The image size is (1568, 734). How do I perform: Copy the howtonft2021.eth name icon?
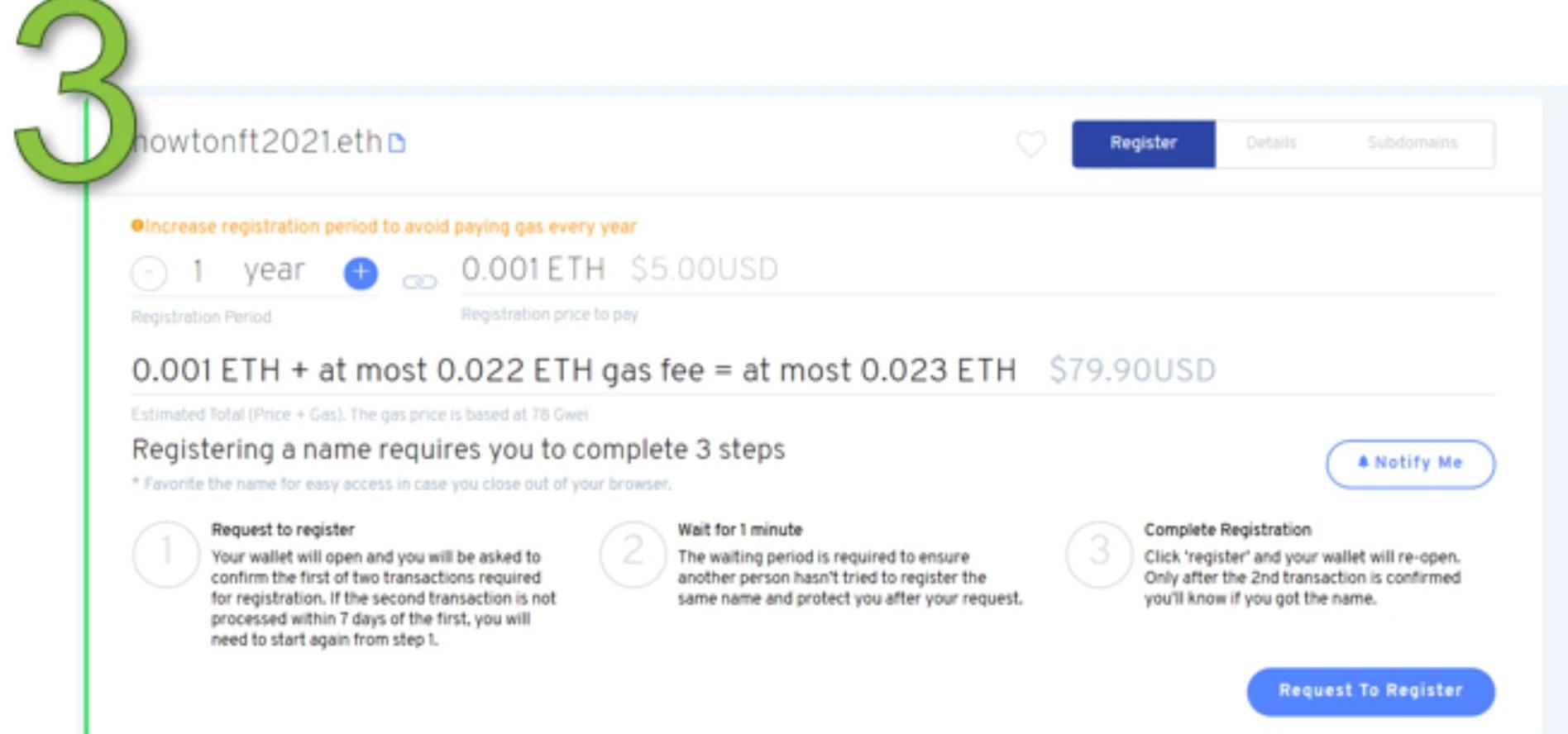pos(397,144)
